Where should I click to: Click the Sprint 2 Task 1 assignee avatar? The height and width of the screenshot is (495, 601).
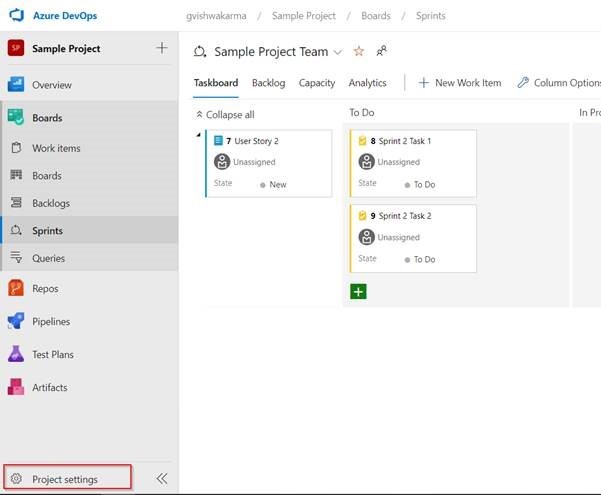click(x=366, y=161)
